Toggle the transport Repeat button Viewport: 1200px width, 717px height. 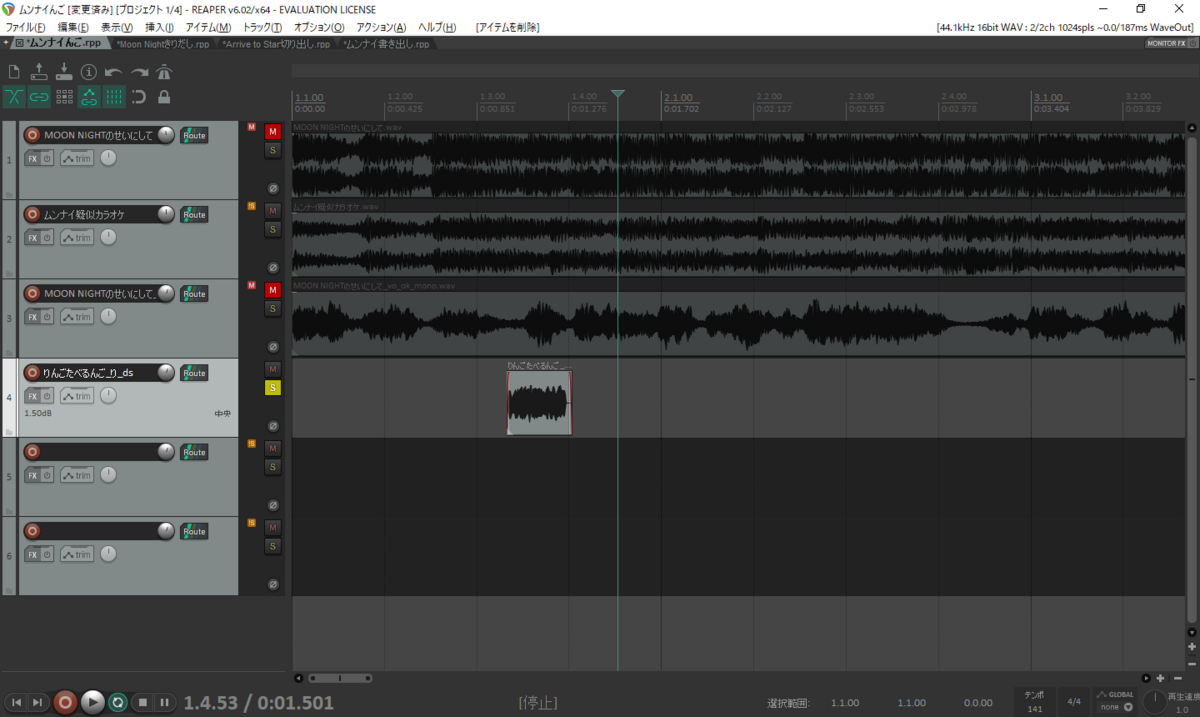[117, 702]
